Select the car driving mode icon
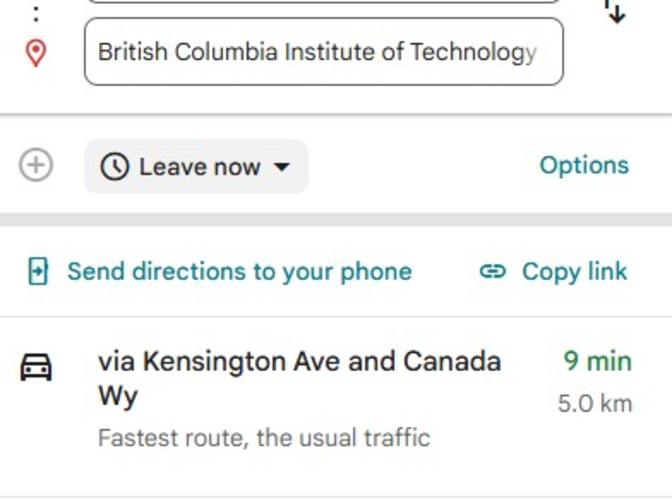Screen dimensions: 672x501 click(x=37, y=368)
